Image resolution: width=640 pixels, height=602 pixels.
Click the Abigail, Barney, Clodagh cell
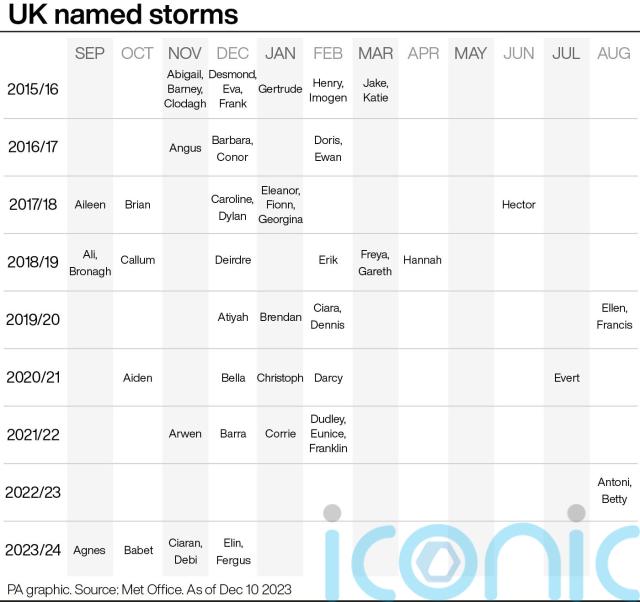point(185,89)
